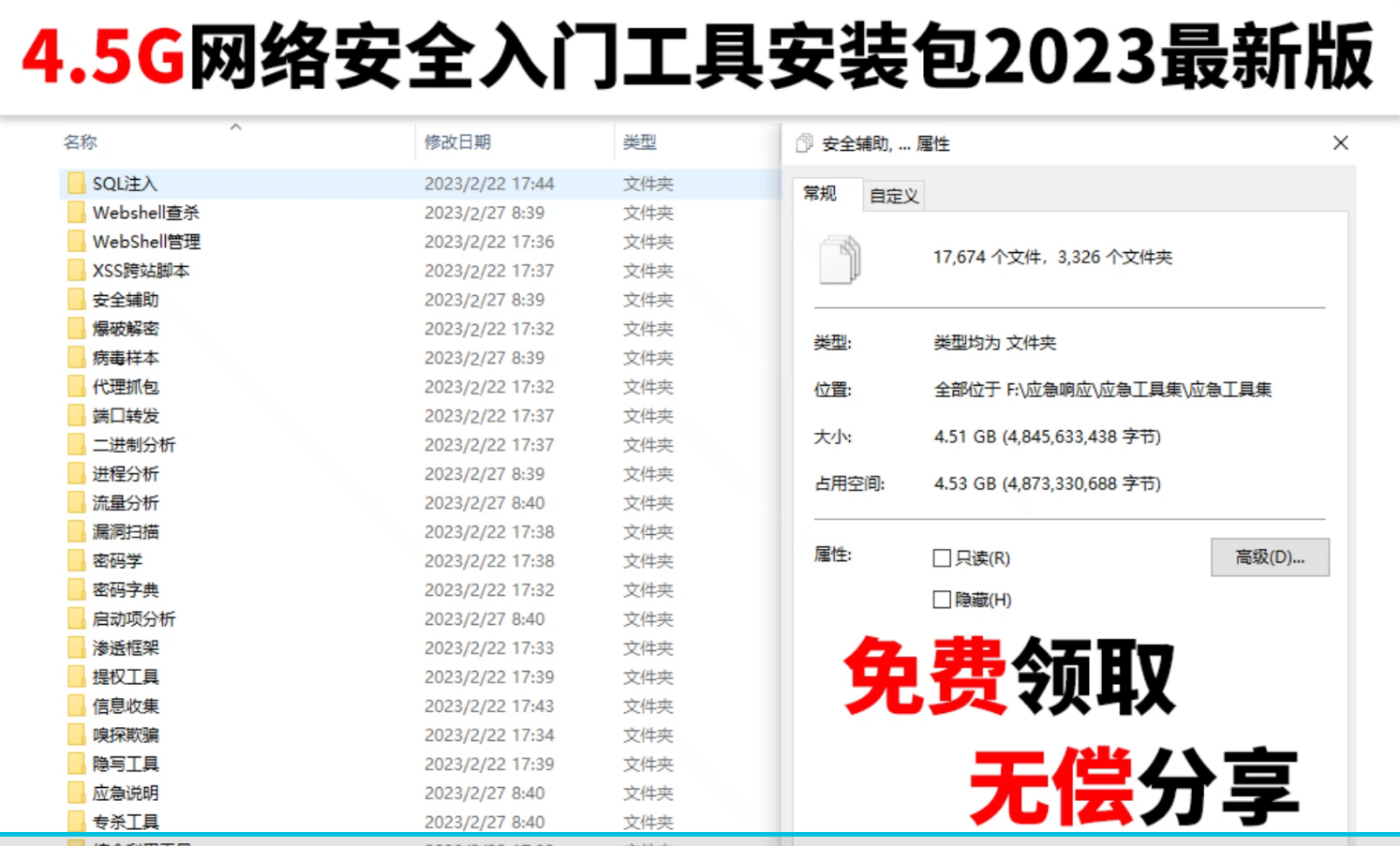Viewport: 1400px width, 846px height.
Task: Open the 渗透框架 folder
Action: tap(126, 647)
